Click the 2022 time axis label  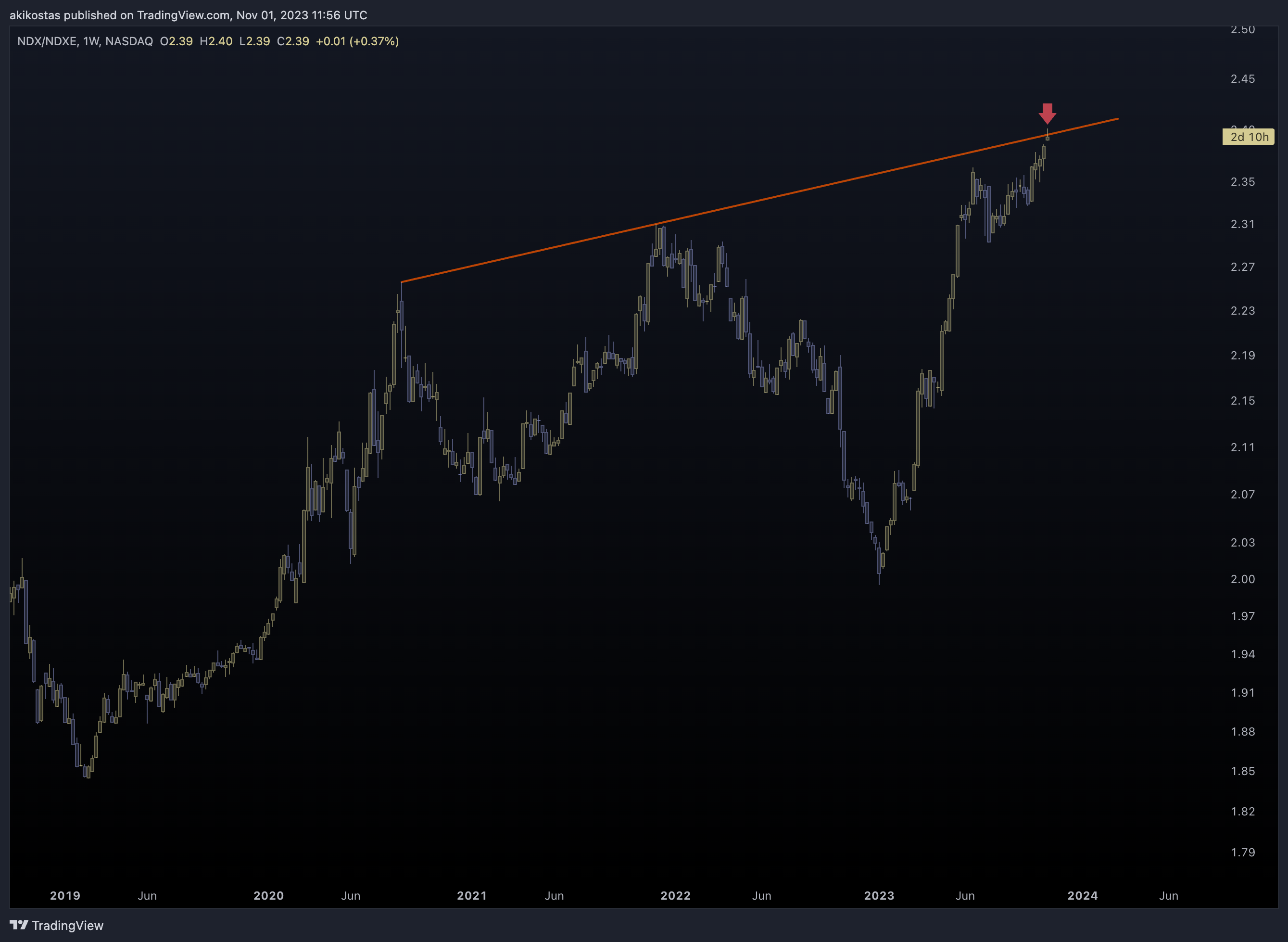[675, 896]
